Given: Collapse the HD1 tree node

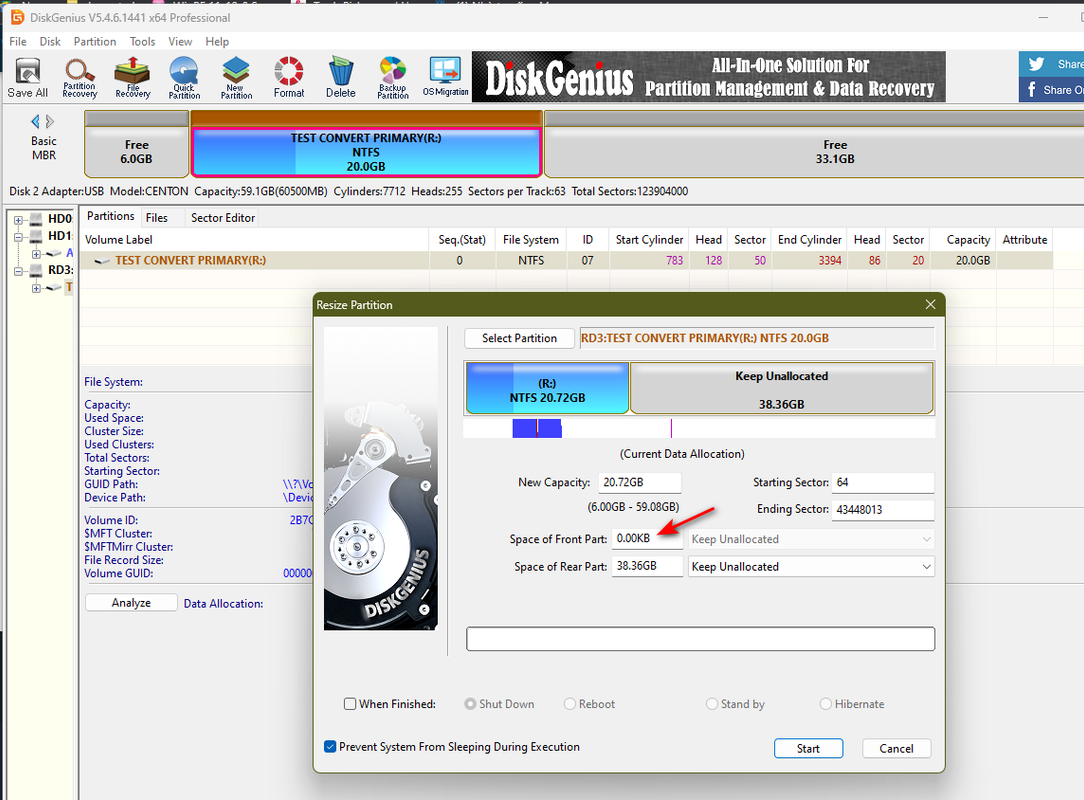Looking at the screenshot, I should tap(19, 237).
